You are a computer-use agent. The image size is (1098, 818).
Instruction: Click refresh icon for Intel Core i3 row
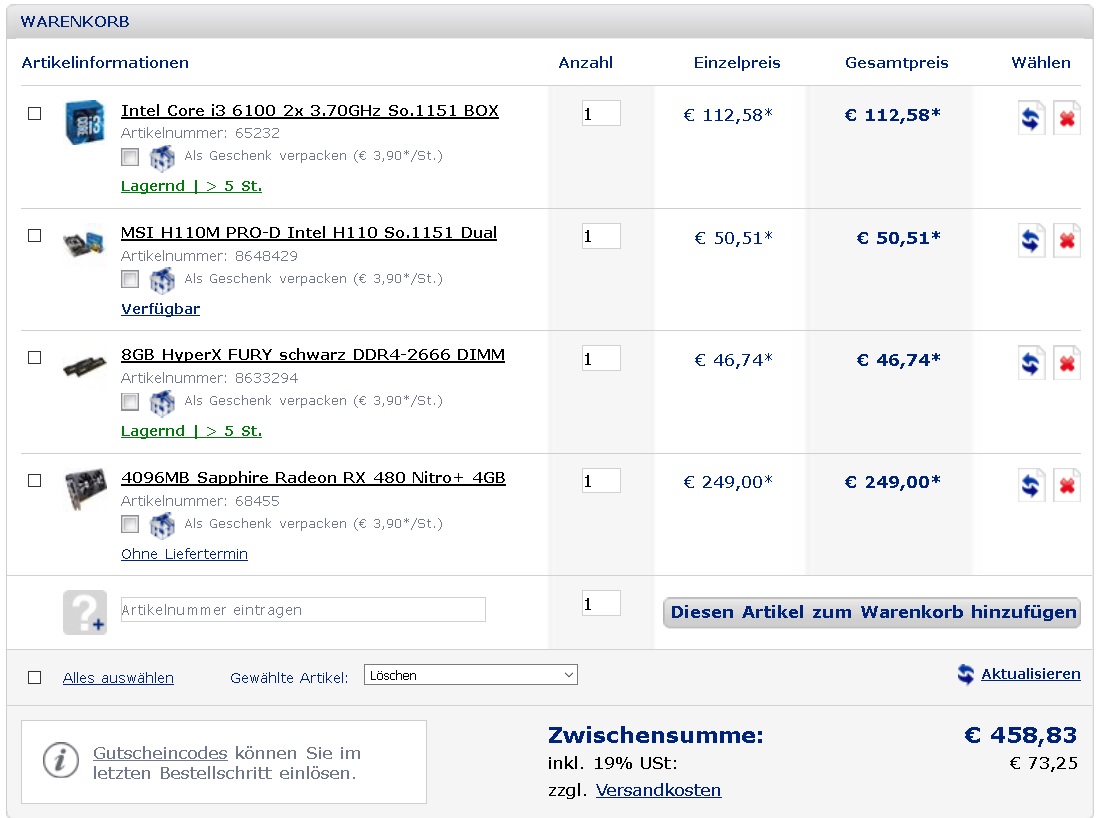coord(1031,118)
